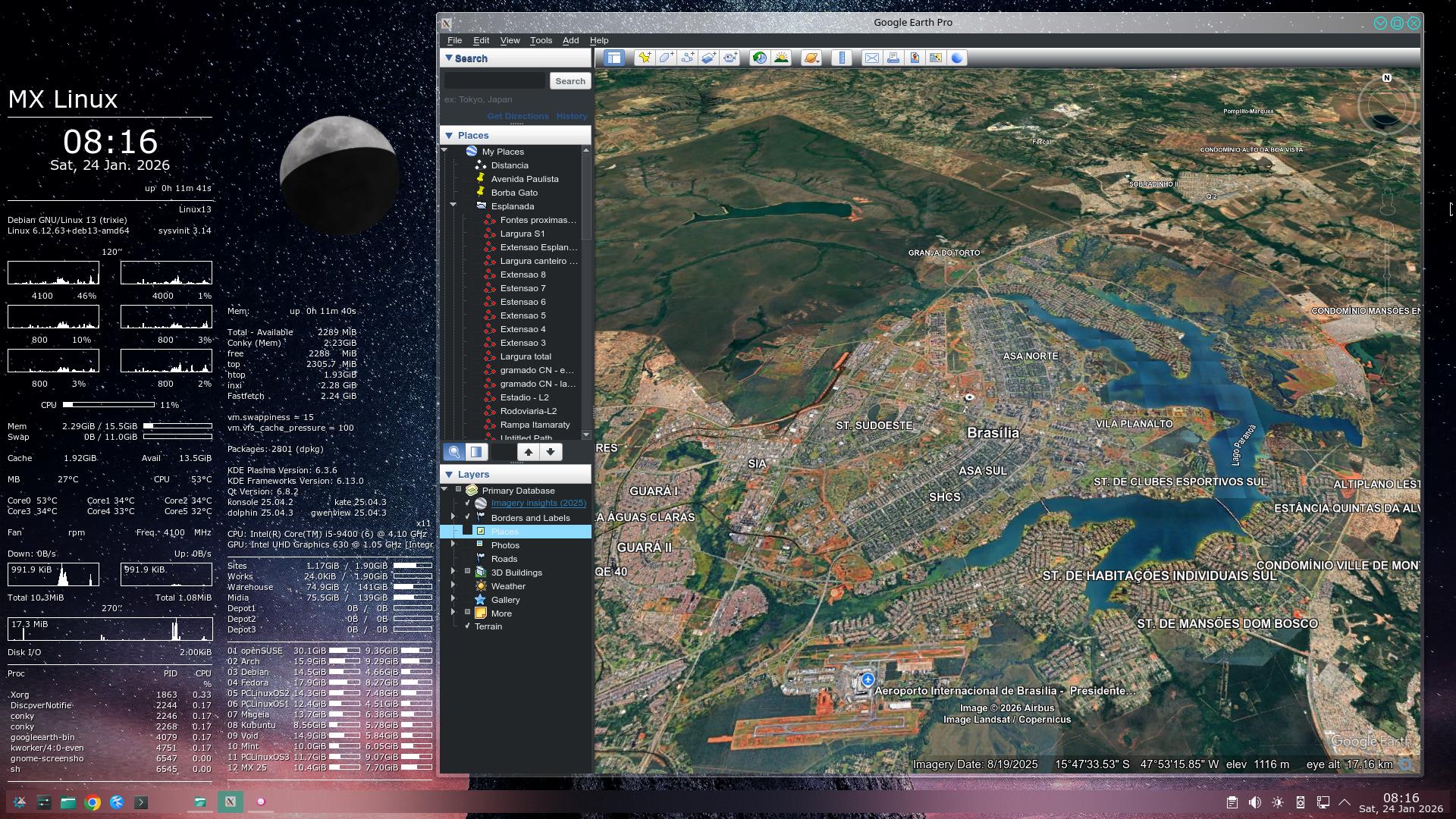The height and width of the screenshot is (819, 1456).
Task: Click the Get Directions link
Action: pos(517,116)
